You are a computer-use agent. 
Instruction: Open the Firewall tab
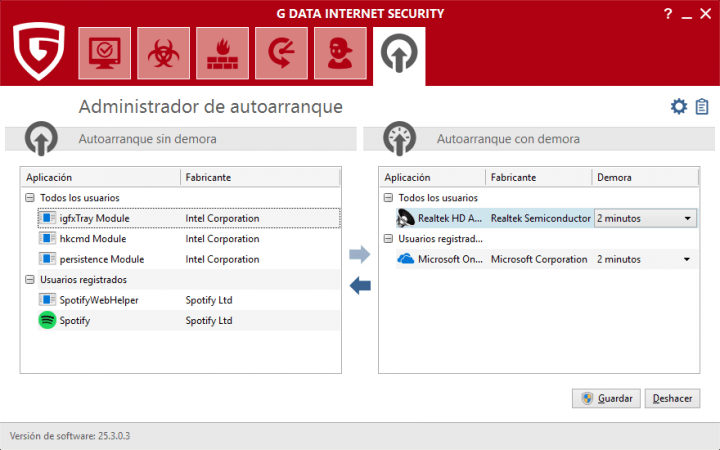coord(222,53)
